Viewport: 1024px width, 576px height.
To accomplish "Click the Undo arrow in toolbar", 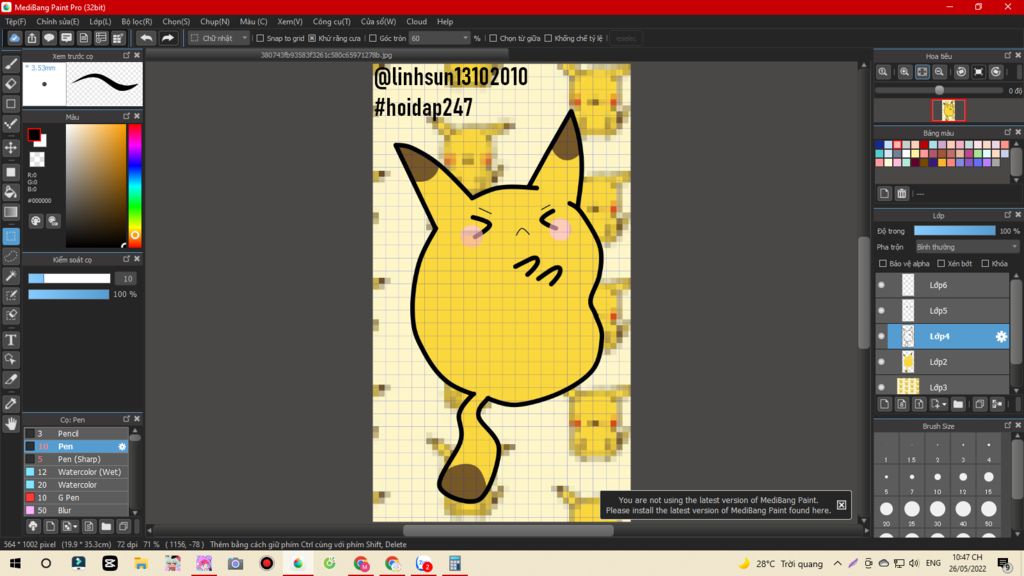I will click(146, 38).
